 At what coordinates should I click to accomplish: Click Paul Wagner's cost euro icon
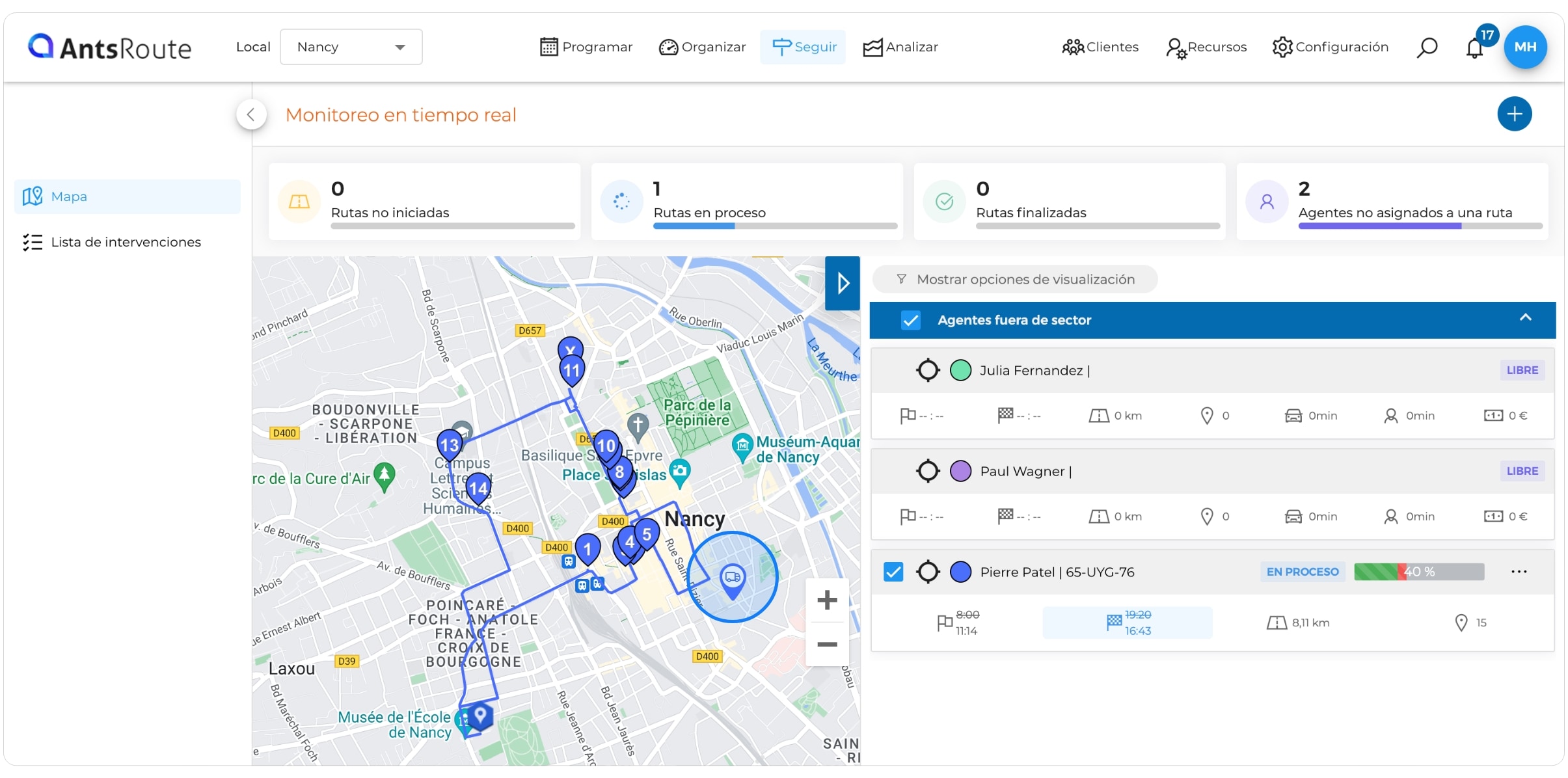(x=1493, y=516)
